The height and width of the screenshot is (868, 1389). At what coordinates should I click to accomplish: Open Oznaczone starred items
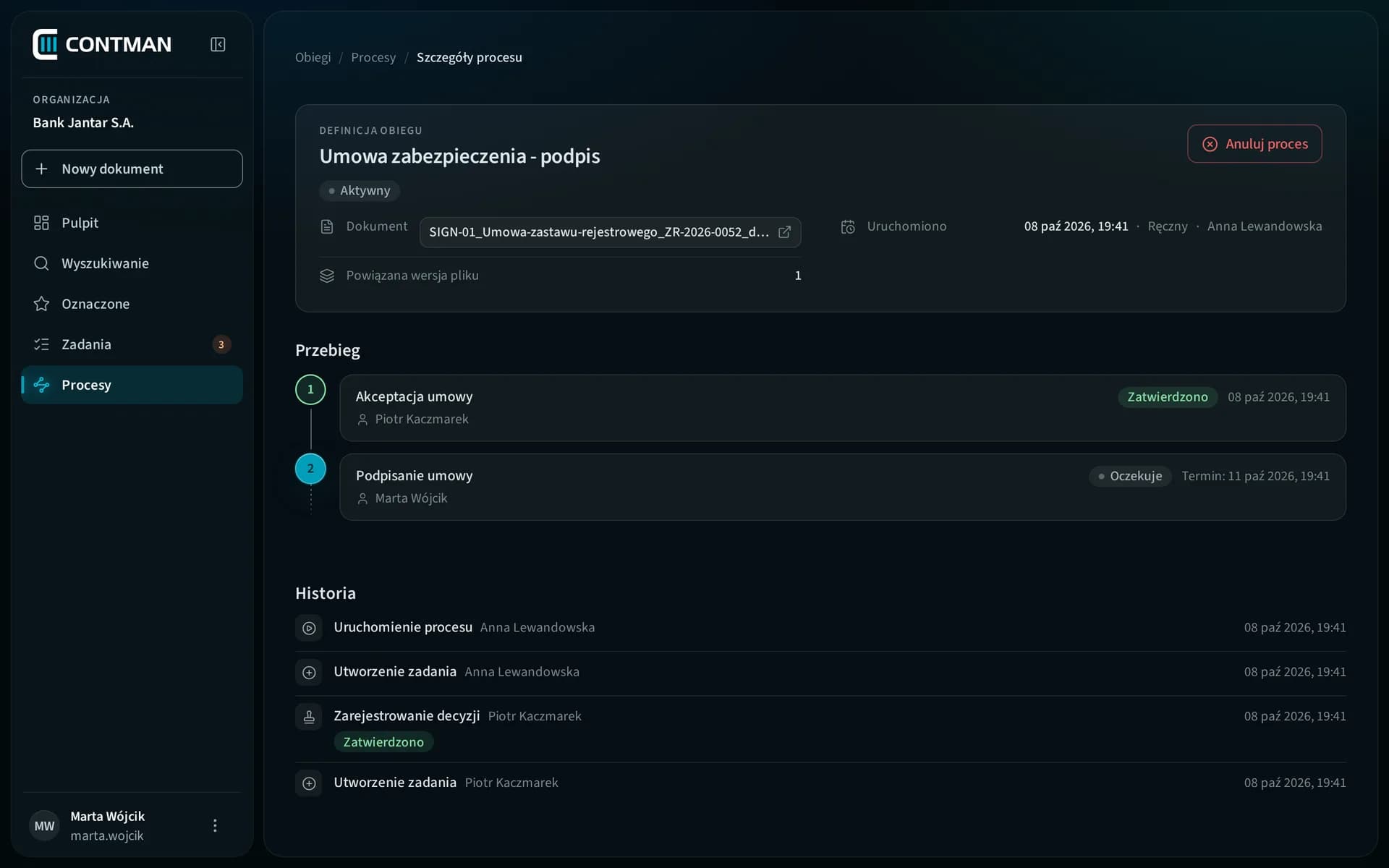(x=132, y=304)
